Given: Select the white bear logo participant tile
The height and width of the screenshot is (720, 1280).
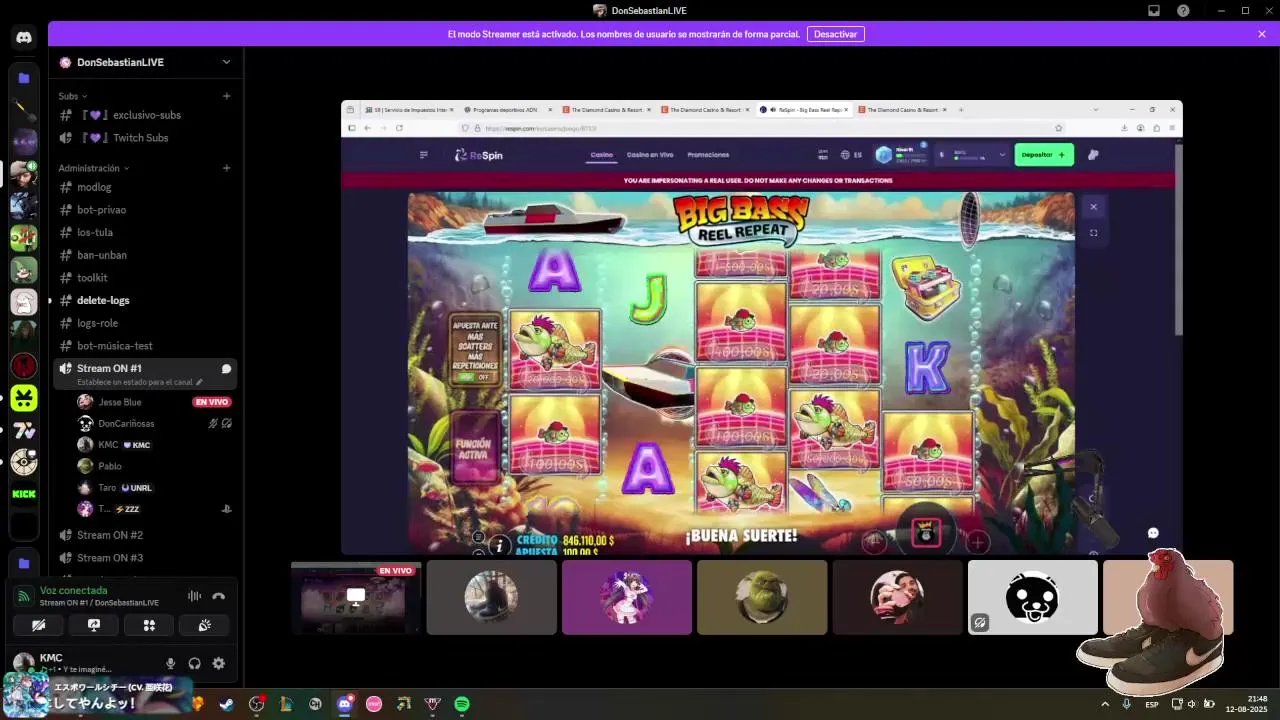Looking at the screenshot, I should (x=1033, y=597).
